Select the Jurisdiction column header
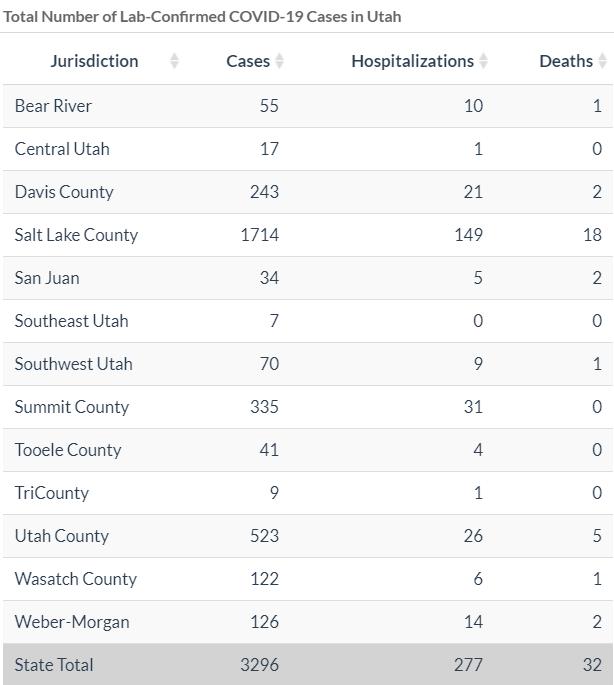Screen dimensions: 614x685 pyautogui.click(x=94, y=61)
